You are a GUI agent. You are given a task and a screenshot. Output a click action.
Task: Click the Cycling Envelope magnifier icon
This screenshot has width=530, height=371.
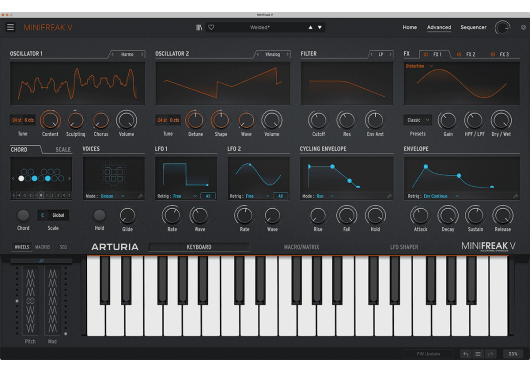coord(389,196)
